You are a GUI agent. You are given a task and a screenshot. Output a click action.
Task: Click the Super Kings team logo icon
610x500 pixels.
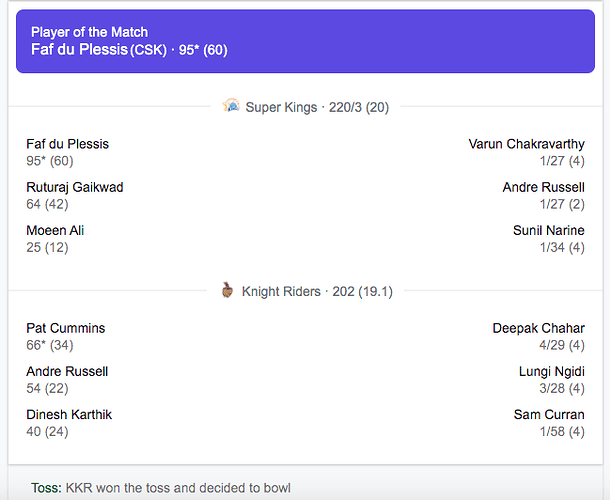(x=231, y=106)
